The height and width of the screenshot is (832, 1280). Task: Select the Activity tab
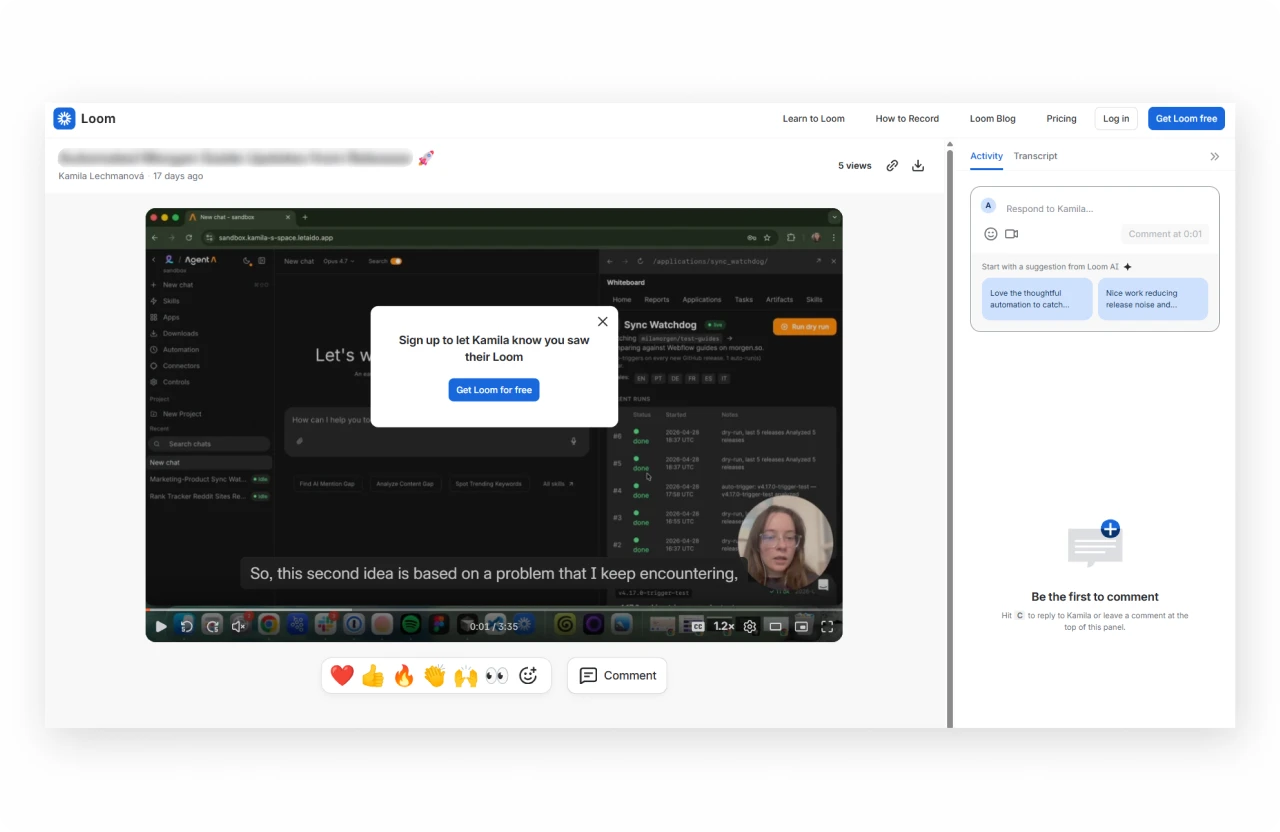click(x=986, y=156)
